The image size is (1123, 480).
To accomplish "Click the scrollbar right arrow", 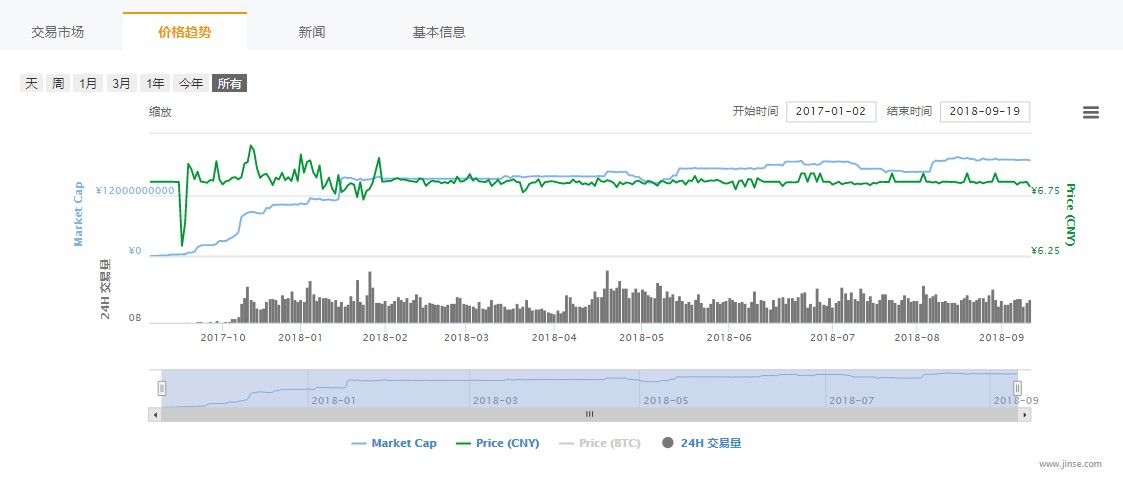I will (1024, 414).
